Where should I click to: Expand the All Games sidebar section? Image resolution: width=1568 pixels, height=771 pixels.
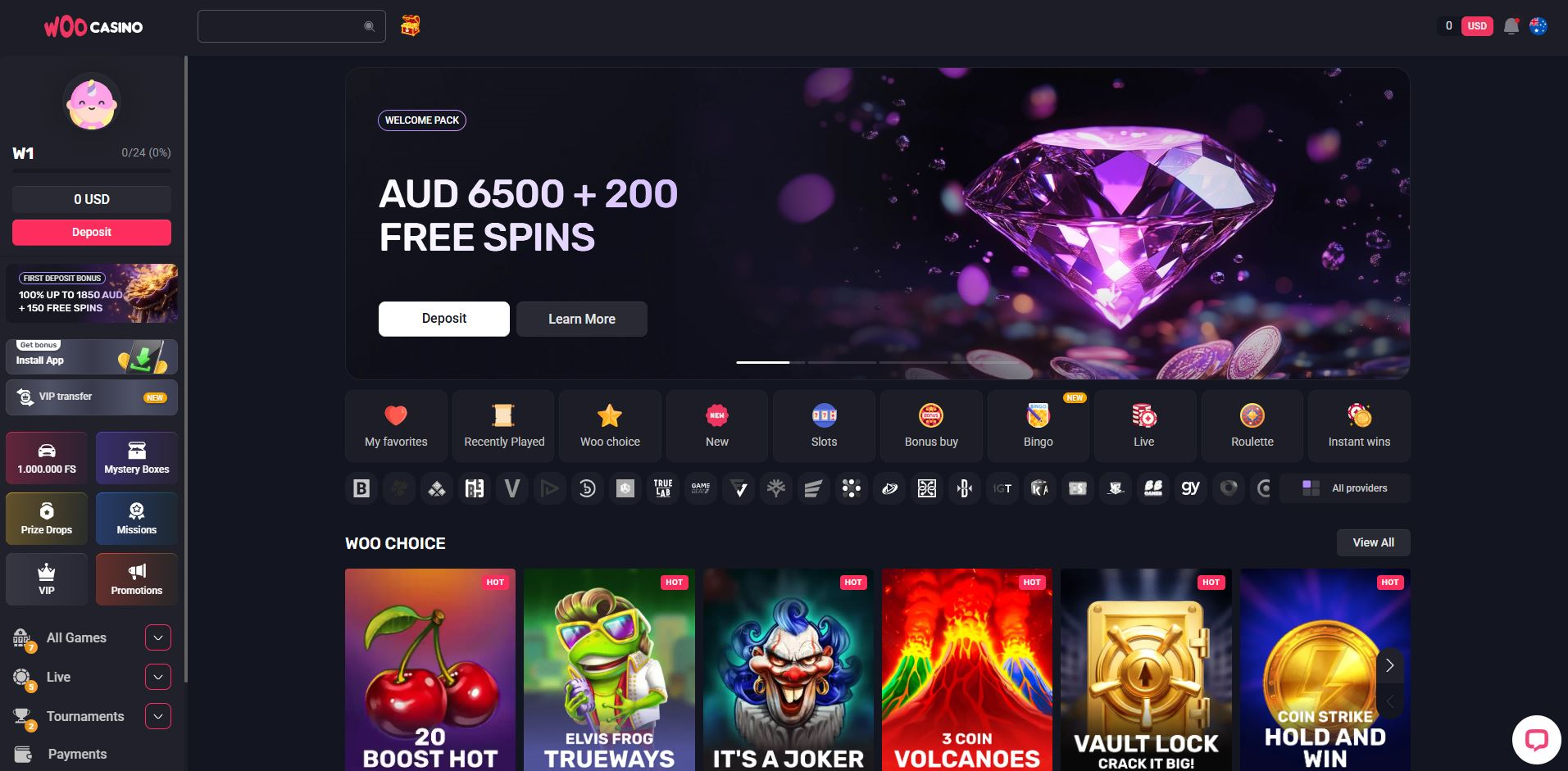tap(158, 637)
